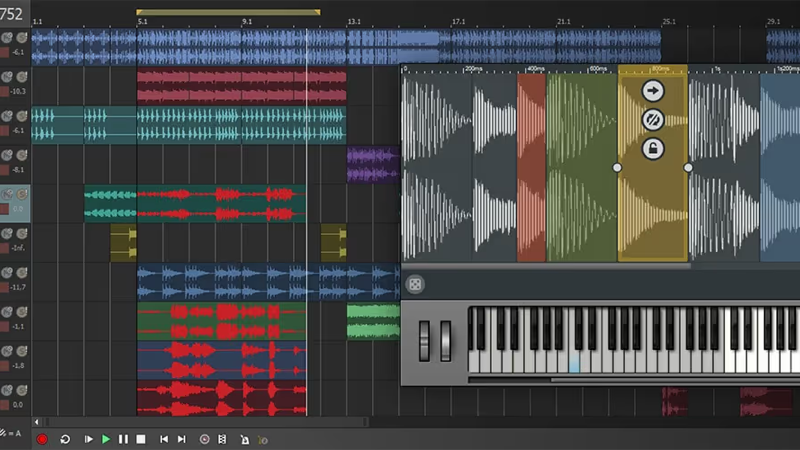Mute the track showing -1.1
The image size is (800, 450).
click(7, 312)
